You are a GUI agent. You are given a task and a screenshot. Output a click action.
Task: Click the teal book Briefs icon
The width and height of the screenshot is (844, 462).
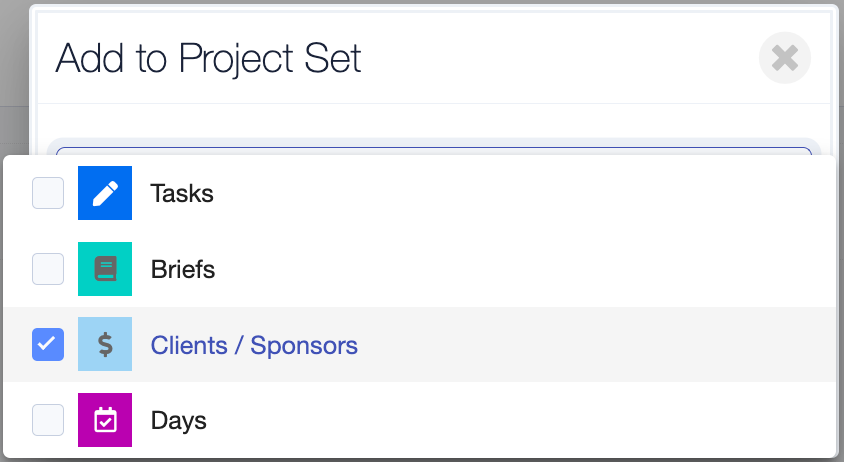pyautogui.click(x=105, y=269)
